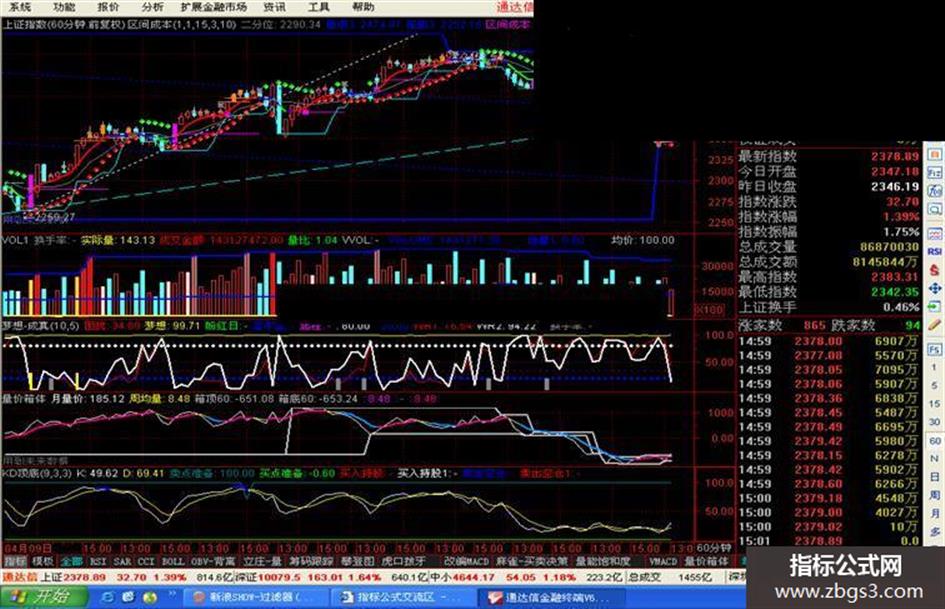Screen dimensions: 945x609
Task: Click the FS intraday icon in the sidebar
Action: (935, 349)
